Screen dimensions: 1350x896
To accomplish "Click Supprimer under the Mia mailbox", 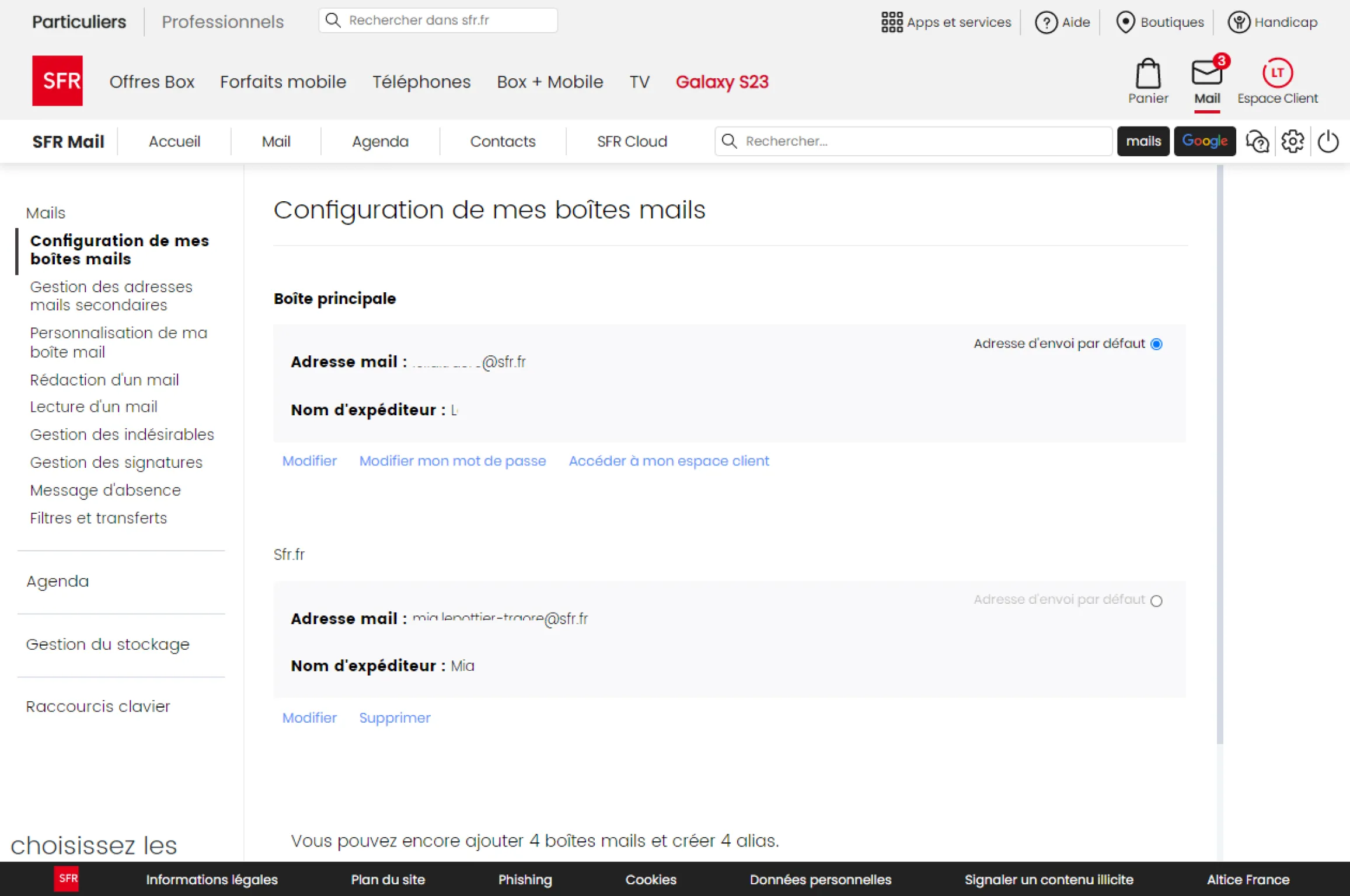I will point(395,717).
